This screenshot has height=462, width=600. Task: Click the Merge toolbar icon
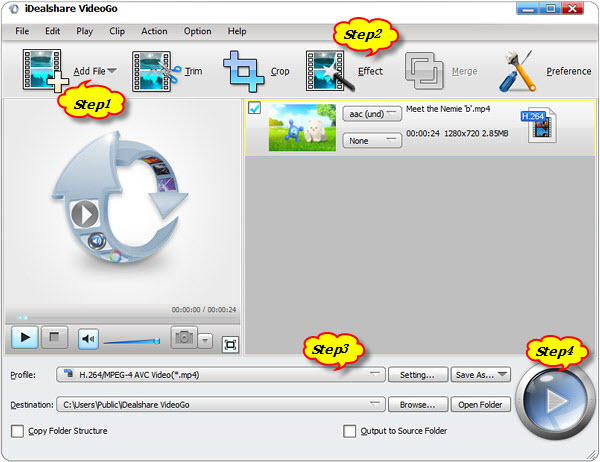tap(424, 71)
